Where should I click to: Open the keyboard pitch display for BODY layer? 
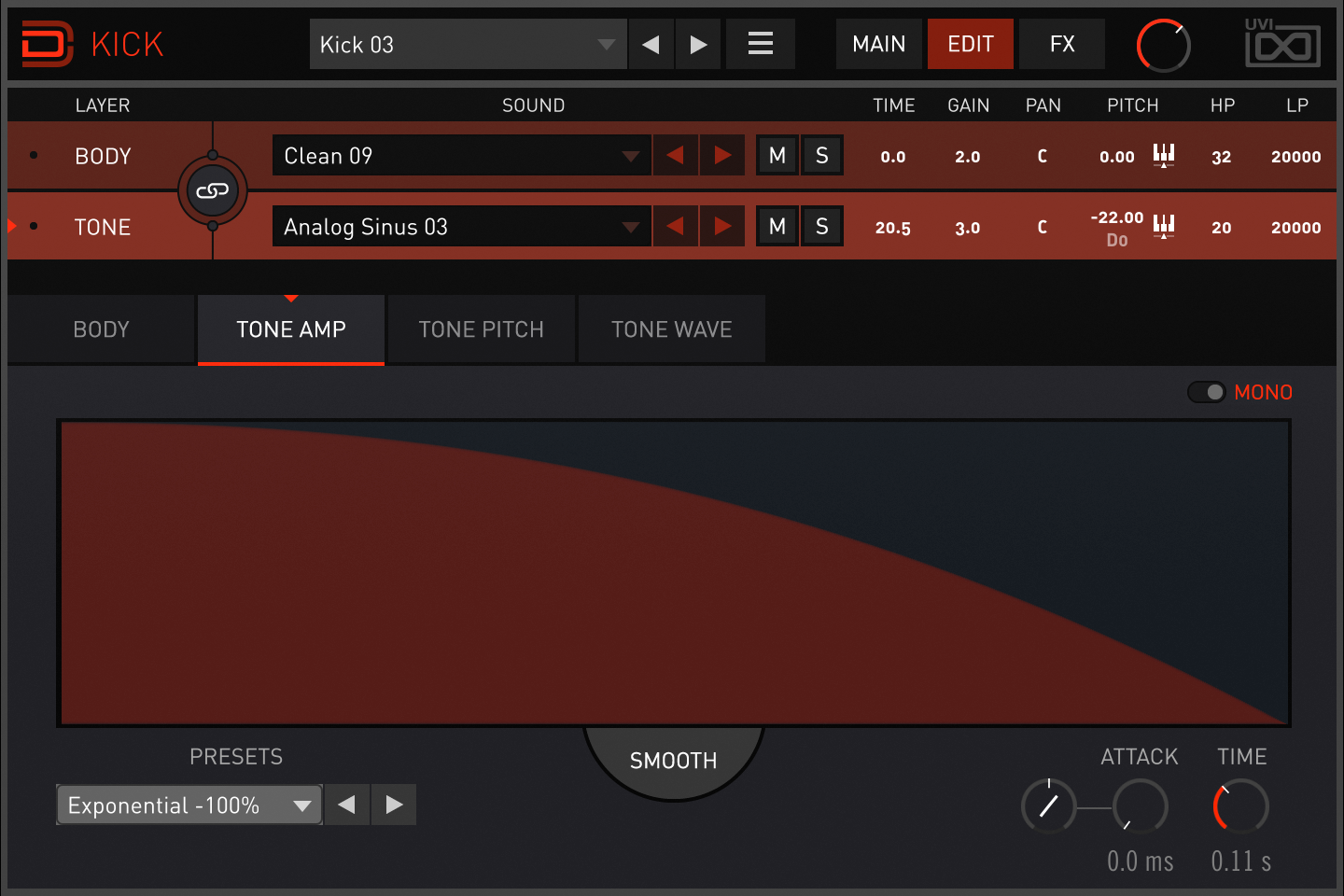1163,156
